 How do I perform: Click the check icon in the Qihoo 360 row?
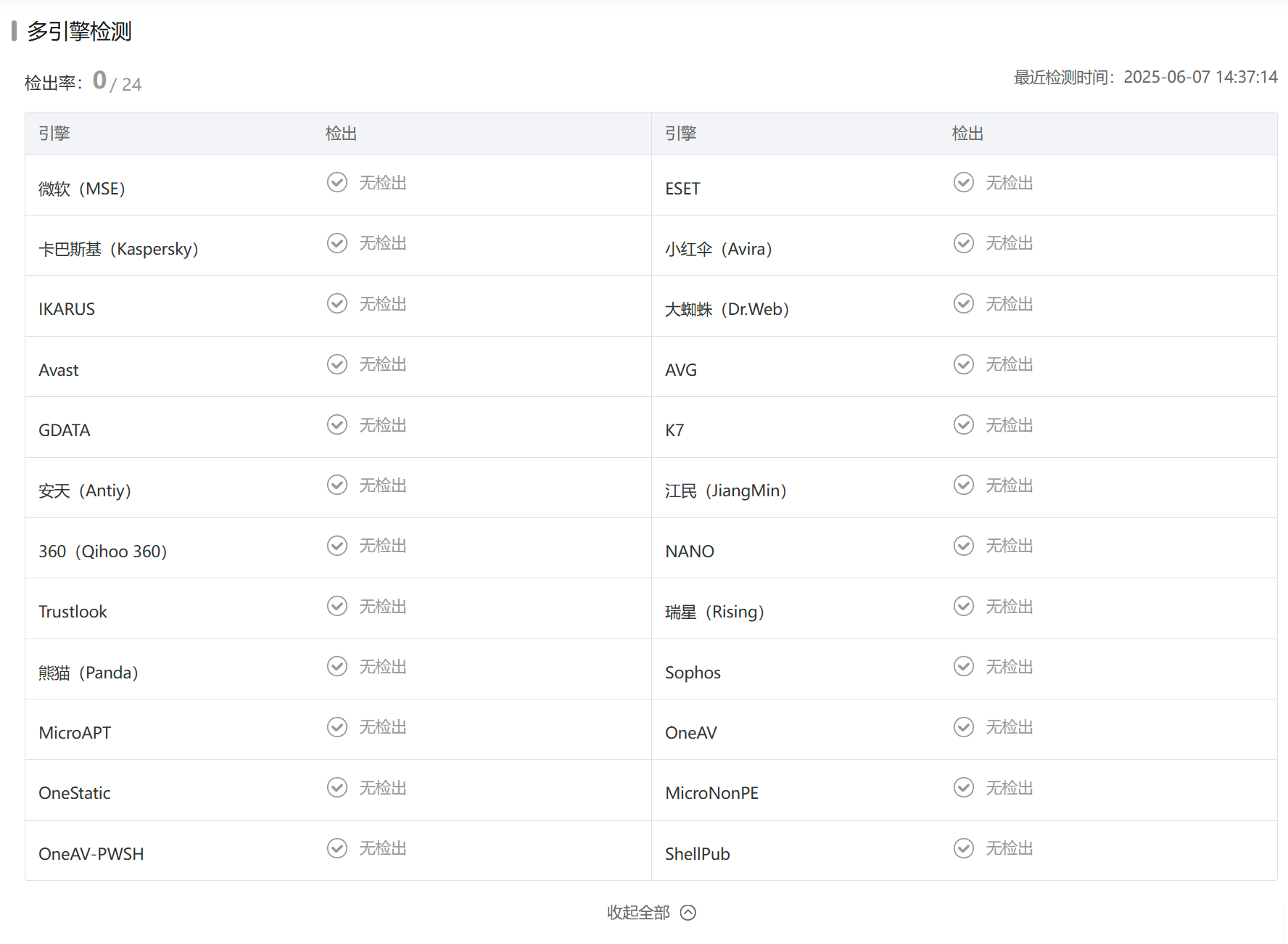click(x=337, y=546)
